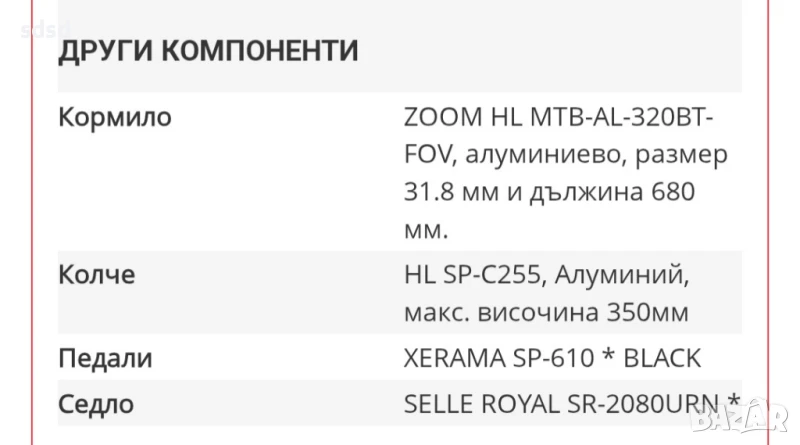800x445 pixels.
Task: Click the word BLACK in pedals row
Action: 652,358
